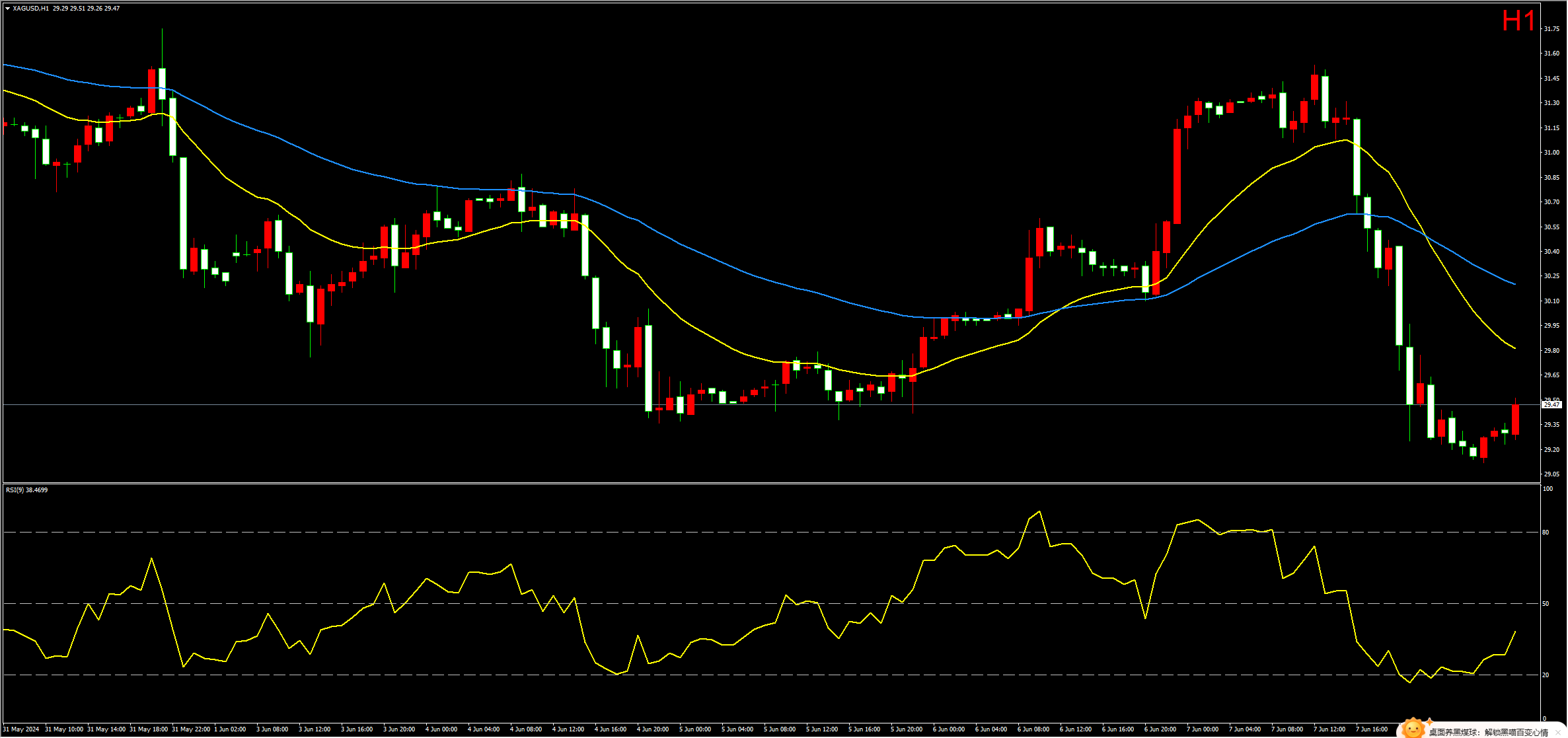The image size is (1568, 738).
Task: Click the 7 Jun 16:00 time label
Action: [x=1372, y=729]
